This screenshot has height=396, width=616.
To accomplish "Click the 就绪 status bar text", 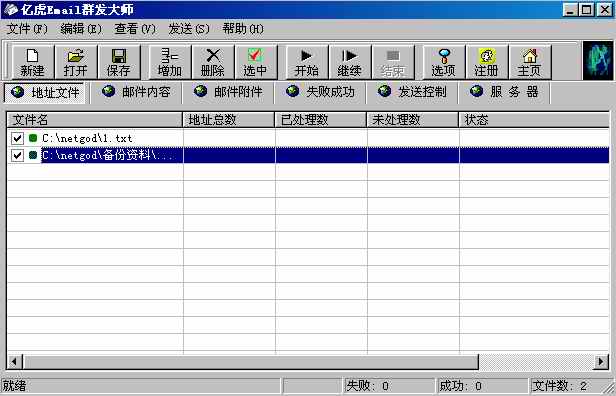I will coord(15,386).
